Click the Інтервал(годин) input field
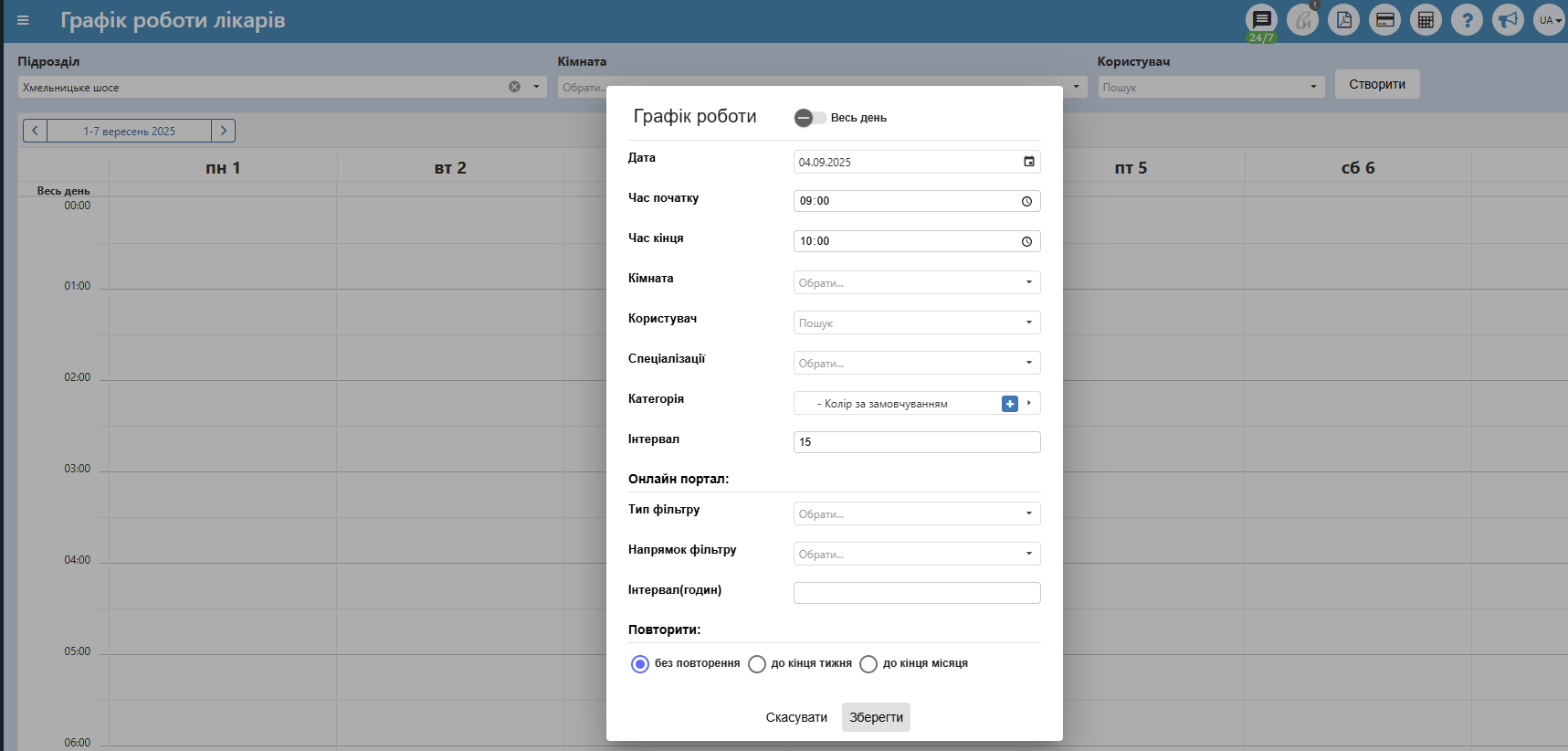The height and width of the screenshot is (751, 1568). point(917,593)
